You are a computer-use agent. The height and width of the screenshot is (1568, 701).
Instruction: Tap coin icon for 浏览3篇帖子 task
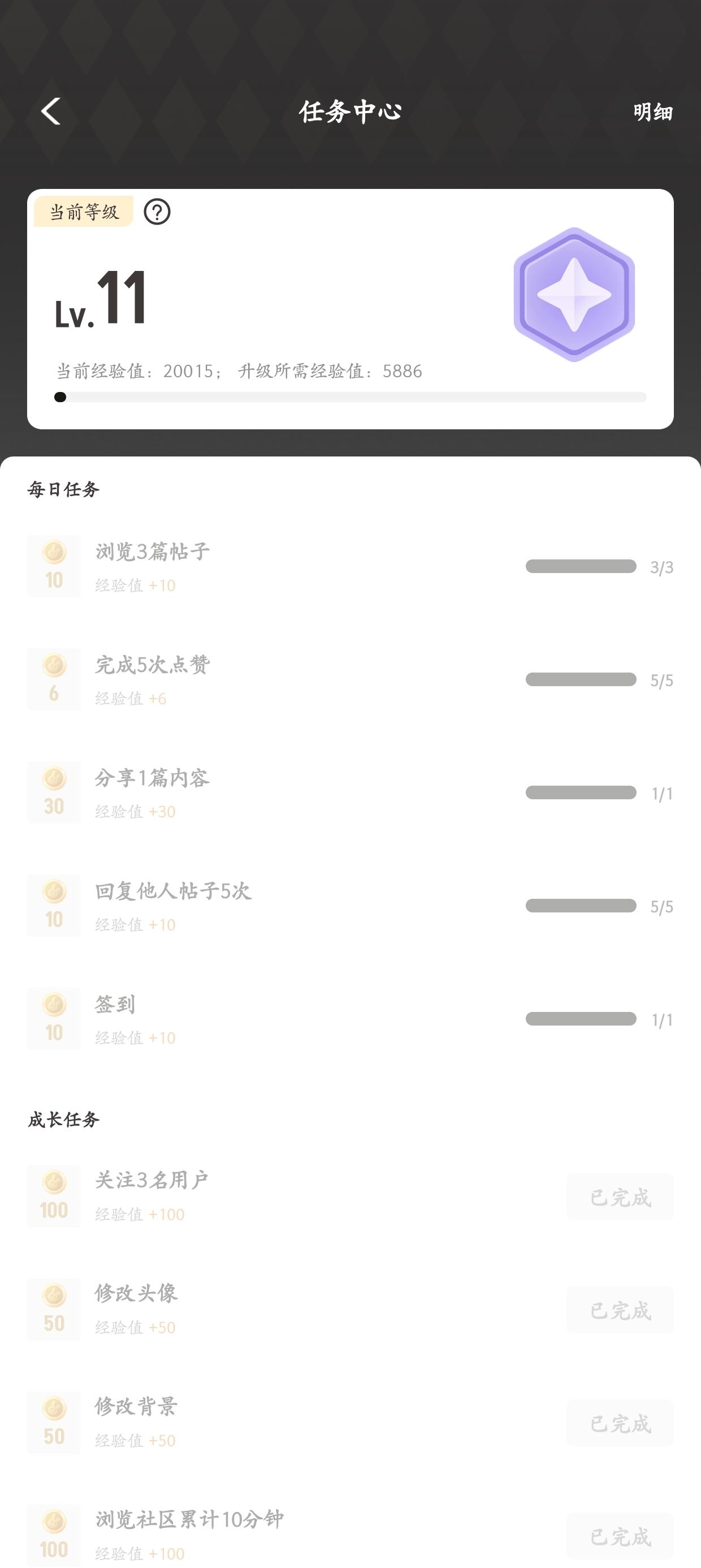54,566
